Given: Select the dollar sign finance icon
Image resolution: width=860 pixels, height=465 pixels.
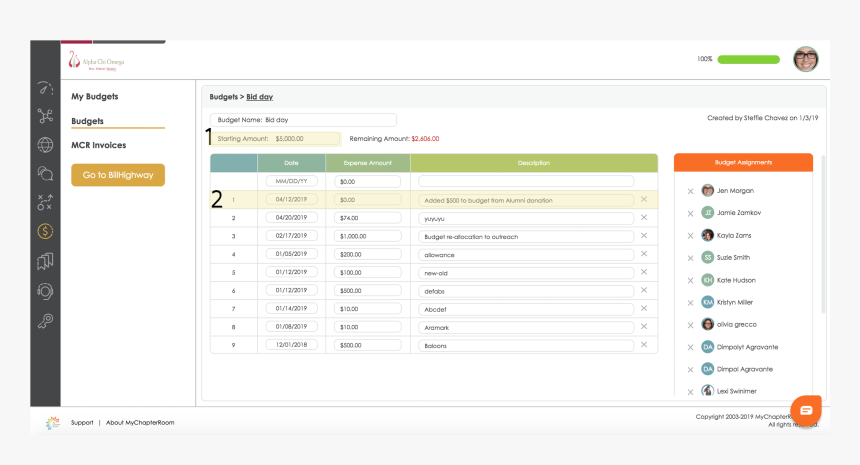Looking at the screenshot, I should 45,232.
